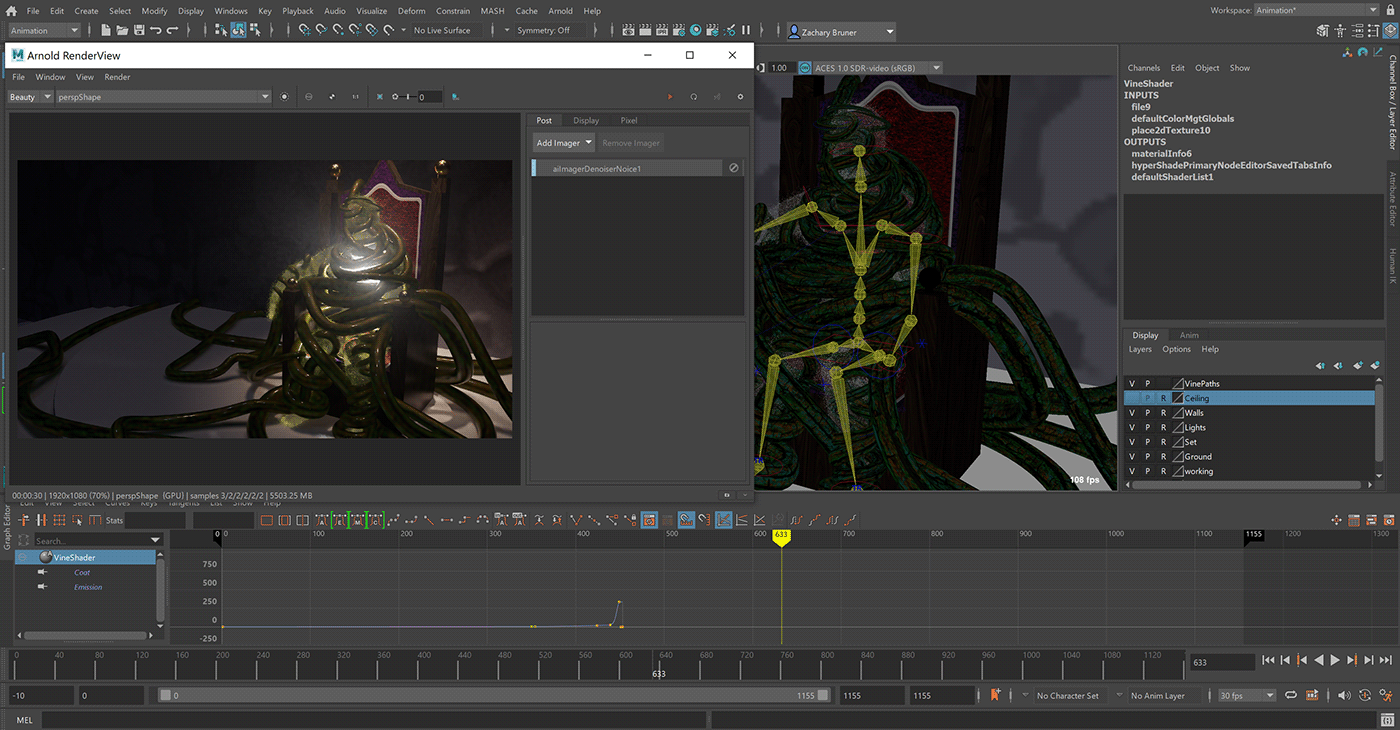
Task: Toggle looping playback icon
Action: pos(1291,695)
